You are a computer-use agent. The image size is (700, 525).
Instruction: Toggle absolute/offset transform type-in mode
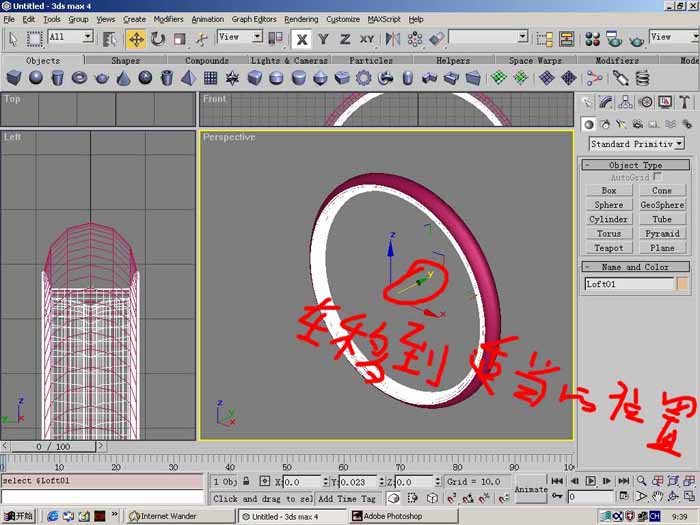pyautogui.click(x=265, y=481)
